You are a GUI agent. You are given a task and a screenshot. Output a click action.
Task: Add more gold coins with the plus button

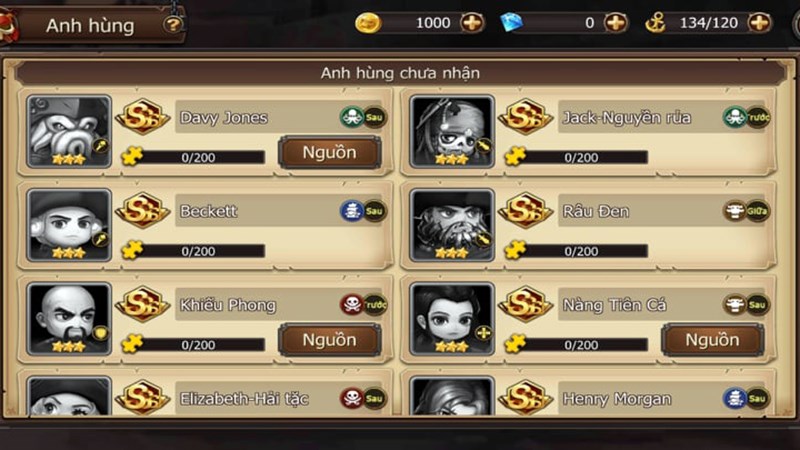(472, 23)
